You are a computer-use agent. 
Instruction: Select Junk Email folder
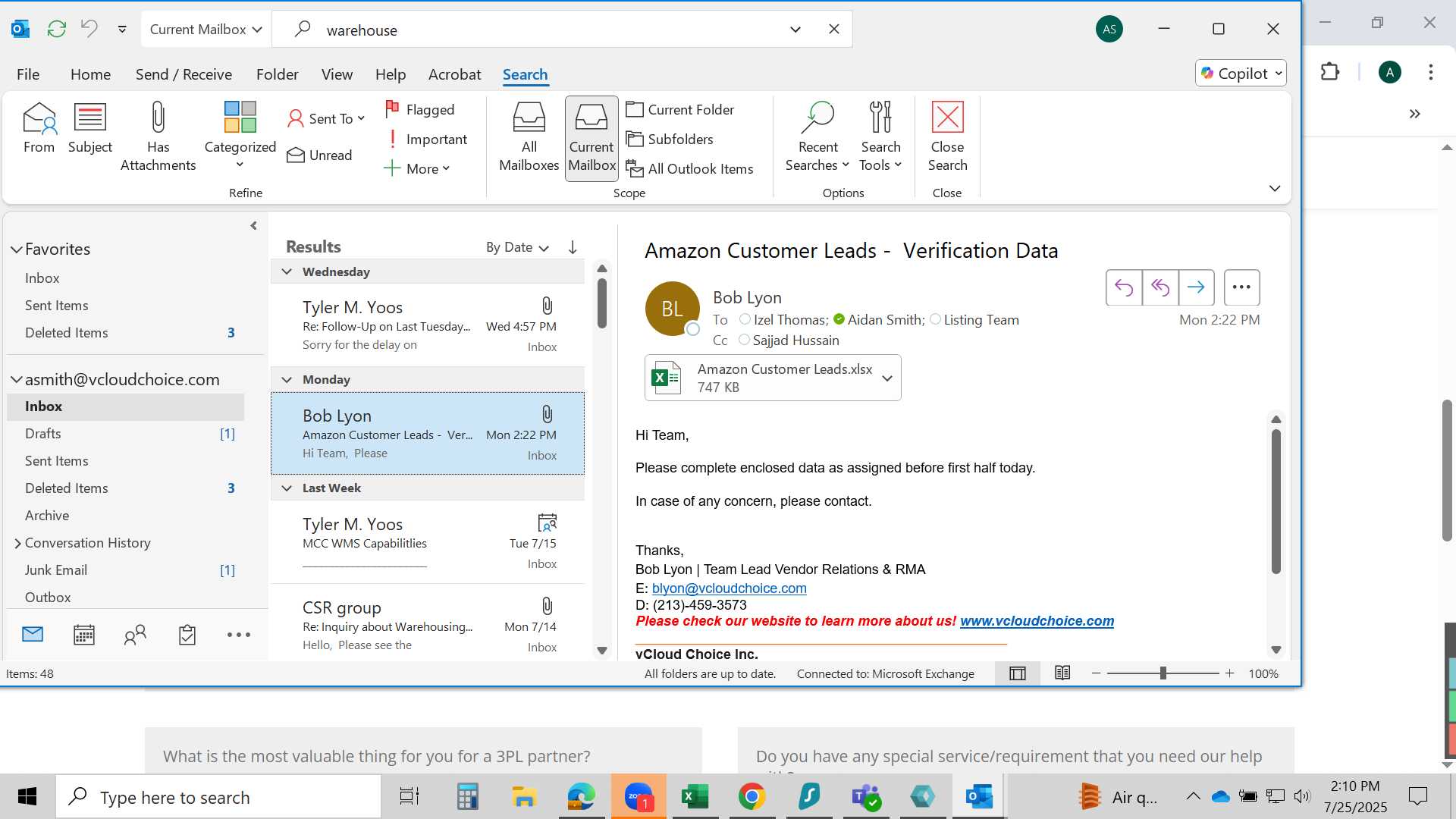pos(56,570)
